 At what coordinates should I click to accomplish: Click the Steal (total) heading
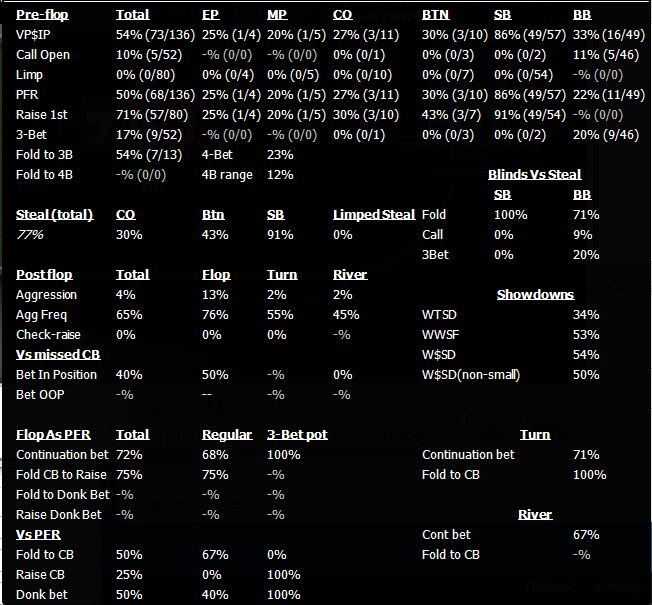coord(54,214)
